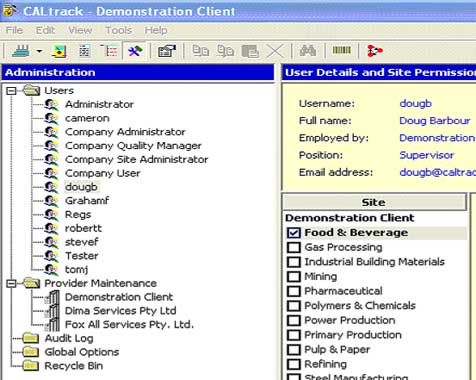Check the Power Production checkbox
The image size is (476, 380).
click(x=294, y=320)
